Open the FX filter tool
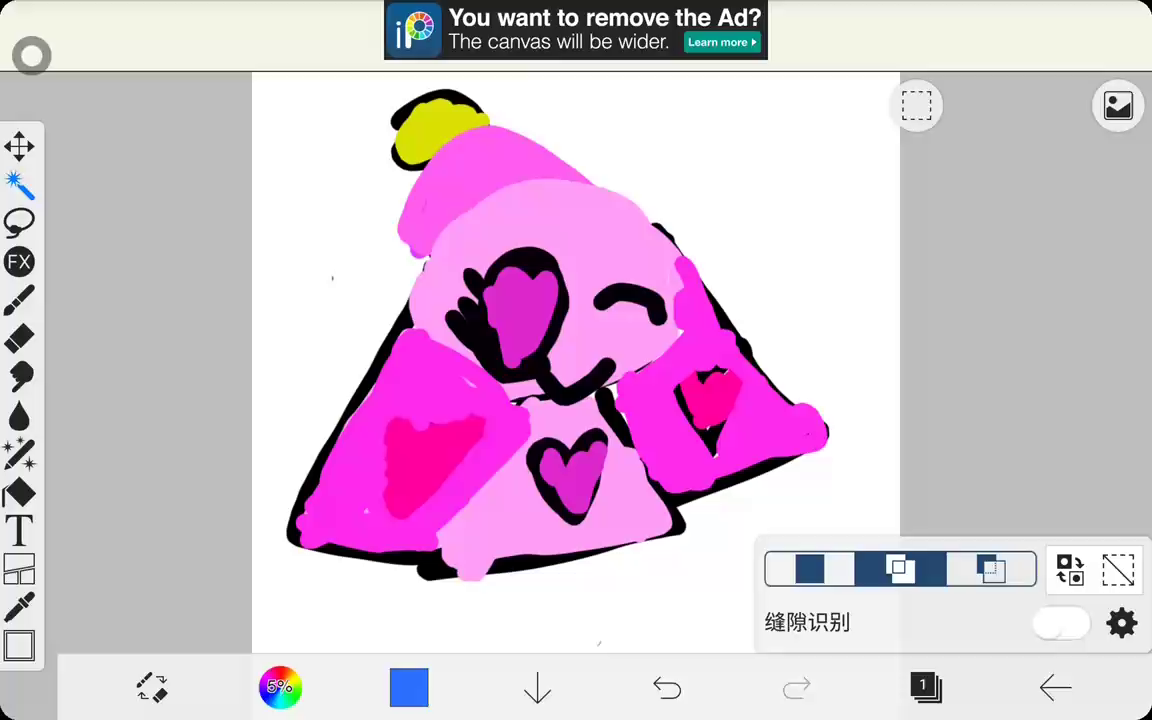Image resolution: width=1152 pixels, height=720 pixels. pyautogui.click(x=19, y=262)
